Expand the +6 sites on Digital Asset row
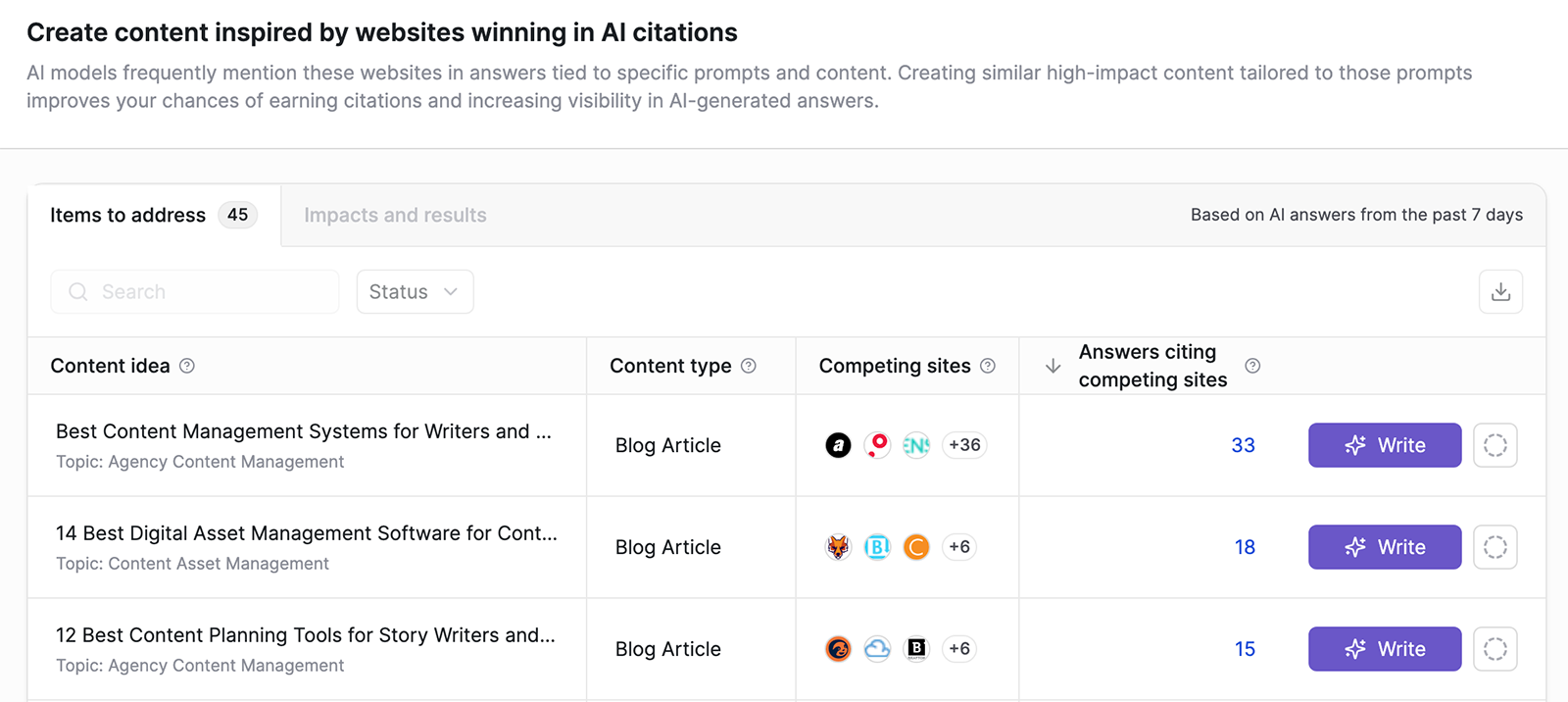Viewport: 1568px width, 702px height. pyautogui.click(x=958, y=547)
